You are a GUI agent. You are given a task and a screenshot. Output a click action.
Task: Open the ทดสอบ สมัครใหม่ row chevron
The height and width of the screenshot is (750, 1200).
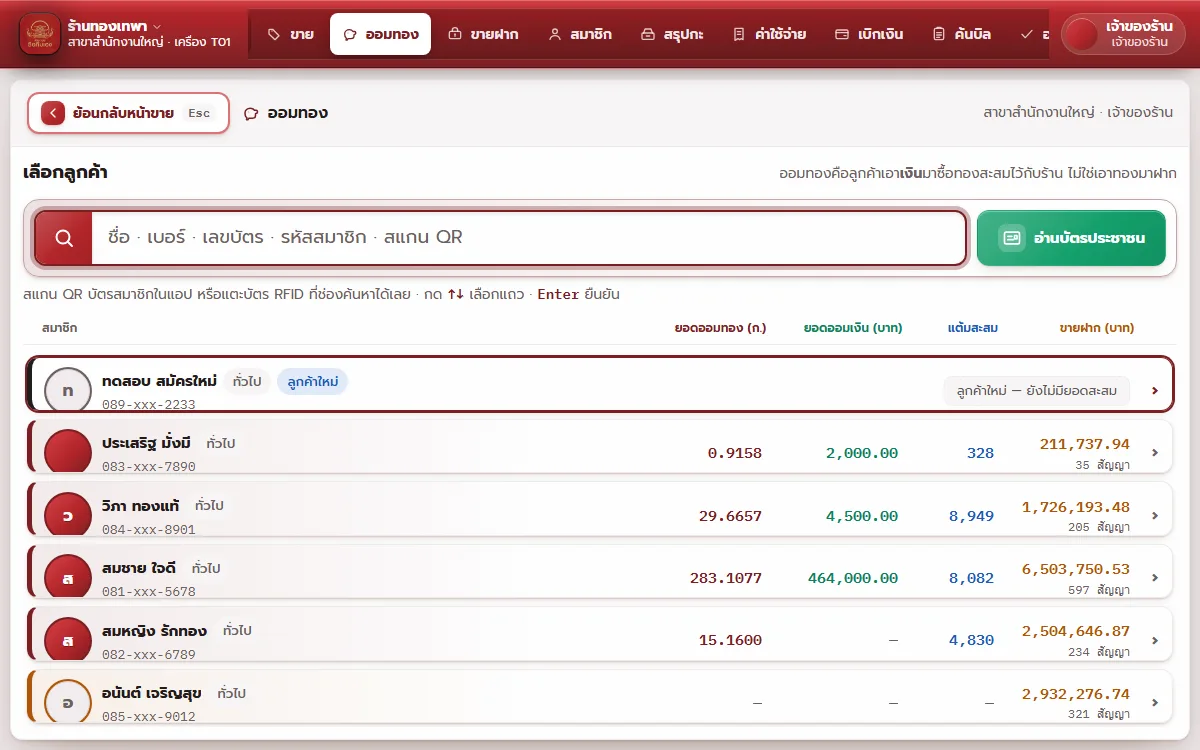[x=1155, y=391]
